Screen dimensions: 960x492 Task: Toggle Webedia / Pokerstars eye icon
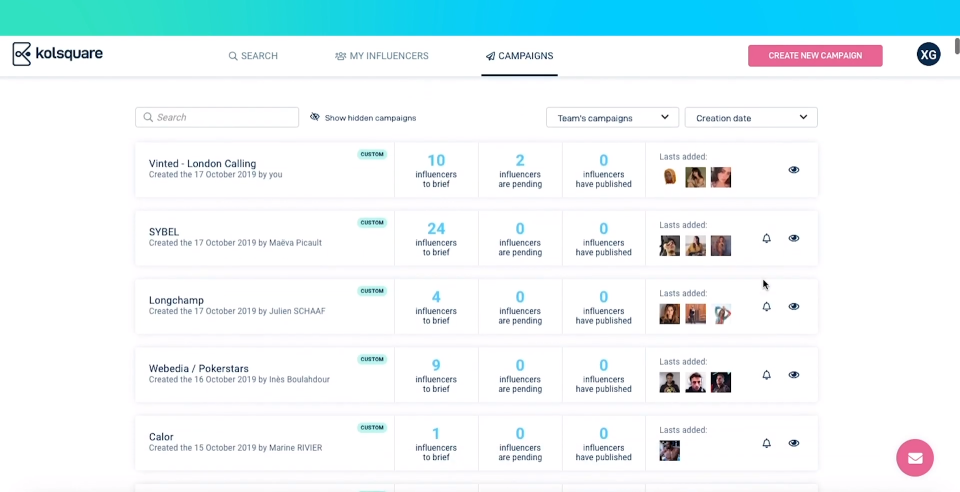pos(793,375)
